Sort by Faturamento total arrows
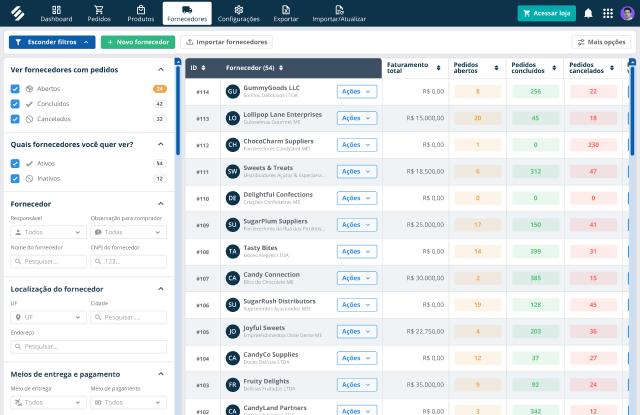The image size is (640, 415). click(438, 68)
